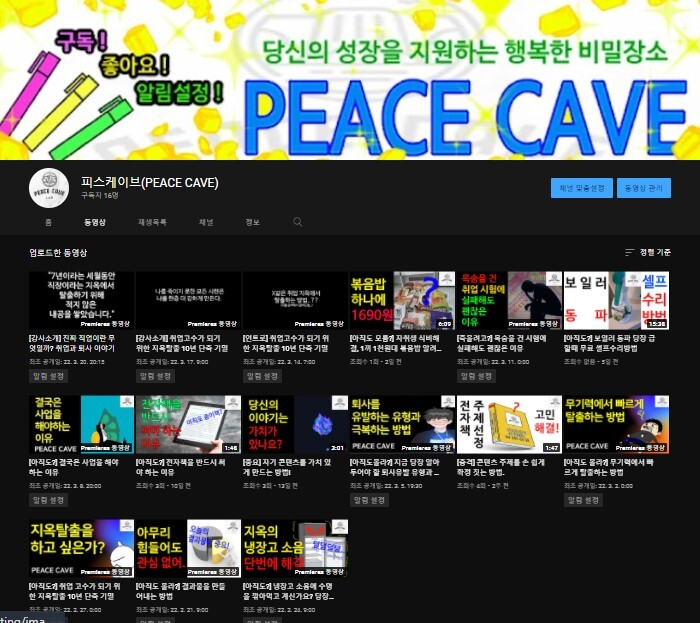Click the 구독자 16명 subscriber count
Image resolution: width=700 pixels, height=623 pixels.
pos(100,195)
